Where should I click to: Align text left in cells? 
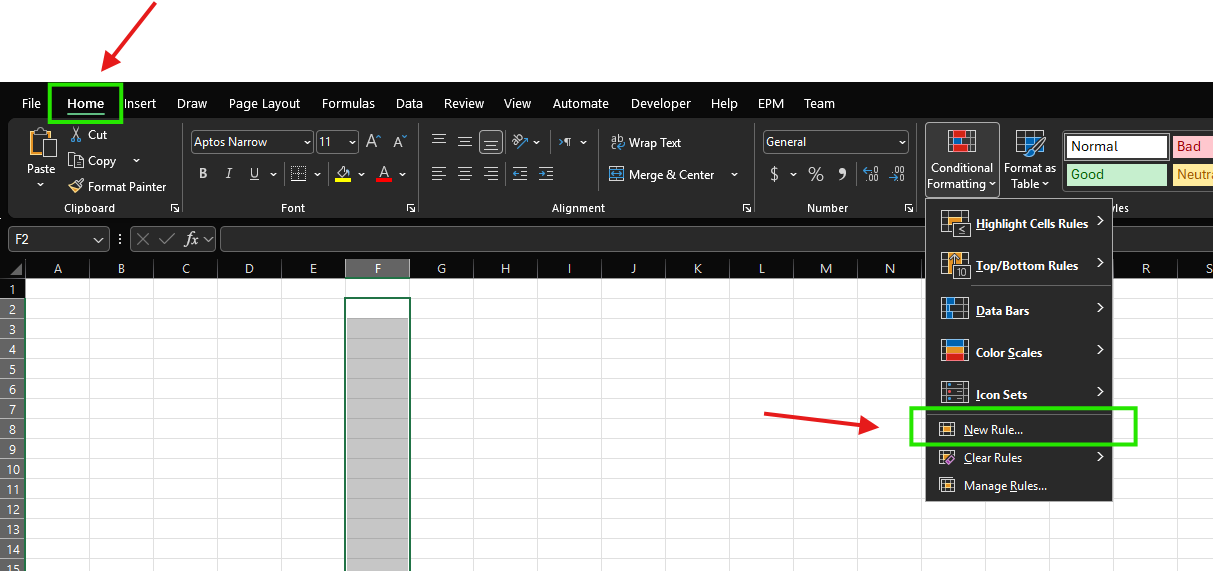pos(439,174)
